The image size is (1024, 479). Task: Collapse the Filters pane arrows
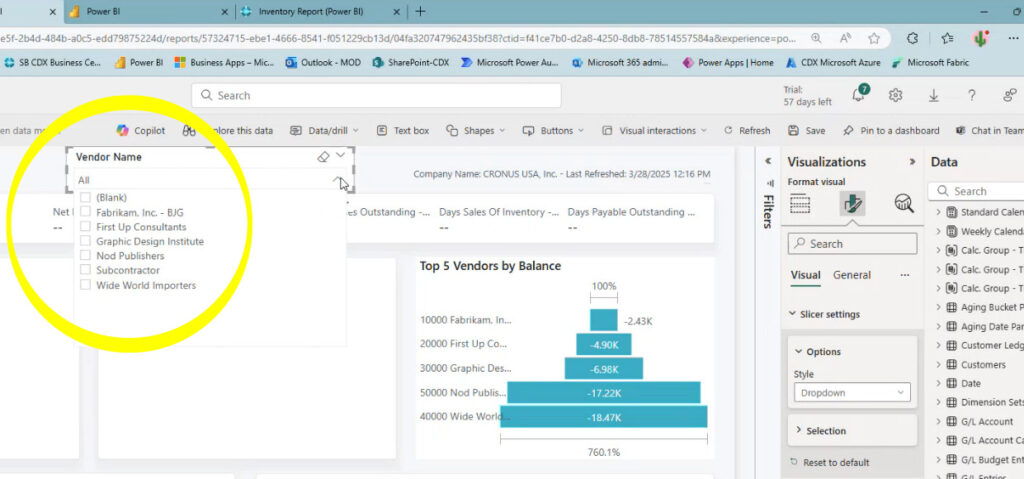click(x=768, y=161)
